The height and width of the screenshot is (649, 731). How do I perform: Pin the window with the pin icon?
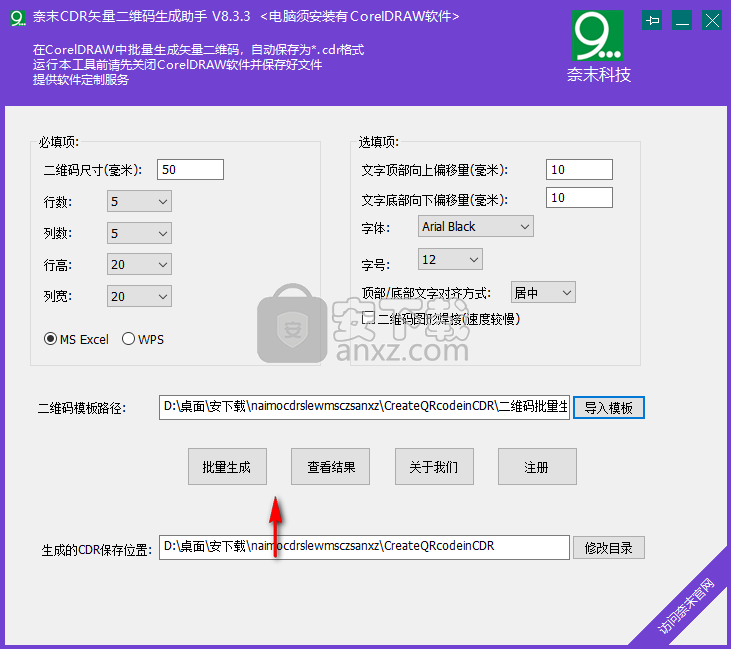point(652,21)
